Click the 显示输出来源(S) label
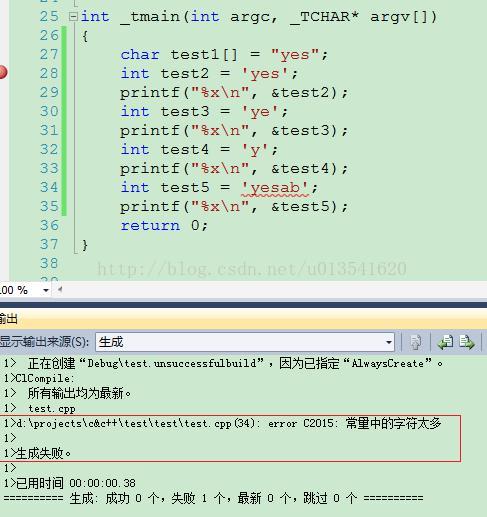487x517 pixels. click(x=44, y=342)
